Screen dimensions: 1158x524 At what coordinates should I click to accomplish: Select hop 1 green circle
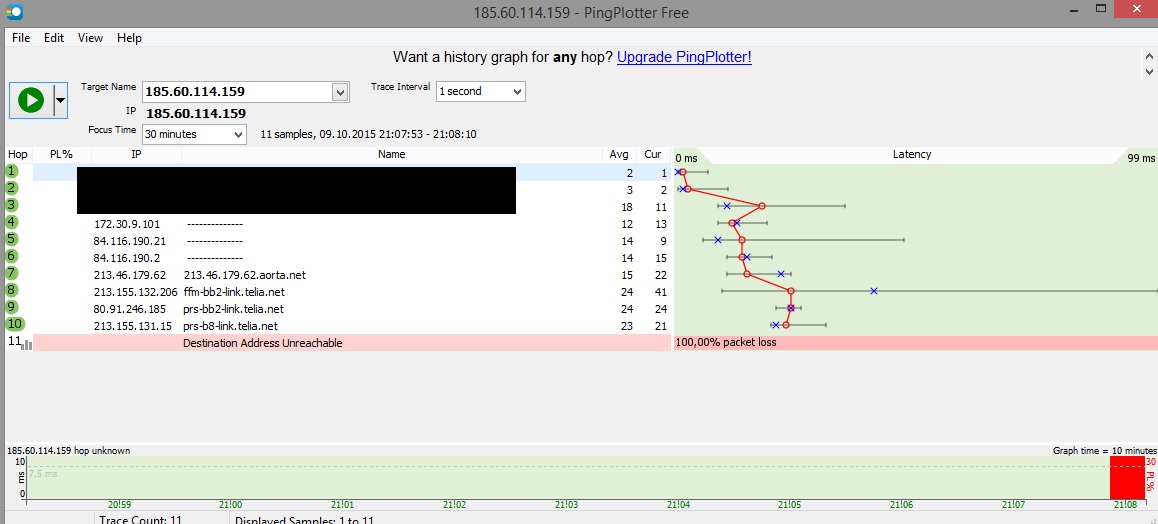coord(11,171)
